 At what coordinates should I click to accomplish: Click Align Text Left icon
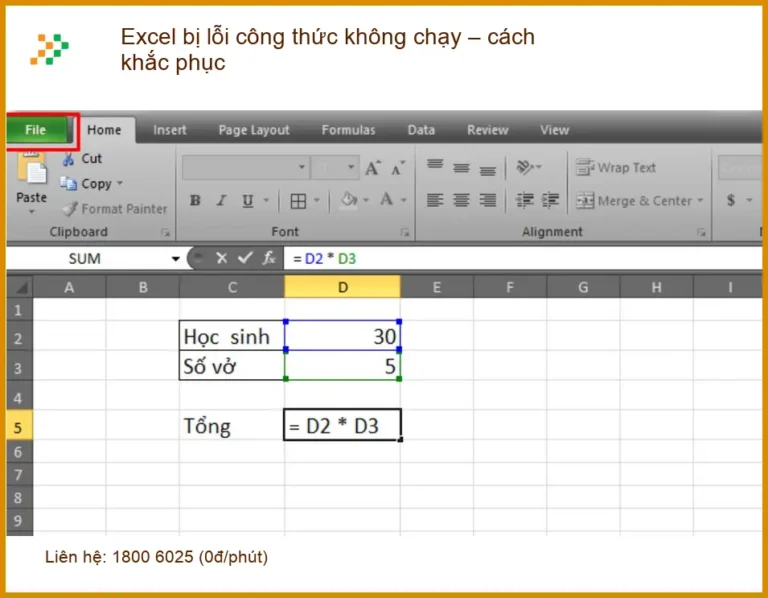435,200
